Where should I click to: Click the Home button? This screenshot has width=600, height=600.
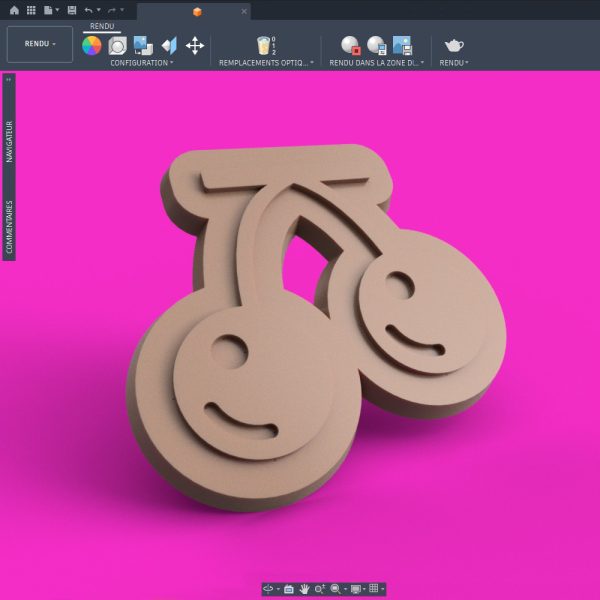(14, 10)
